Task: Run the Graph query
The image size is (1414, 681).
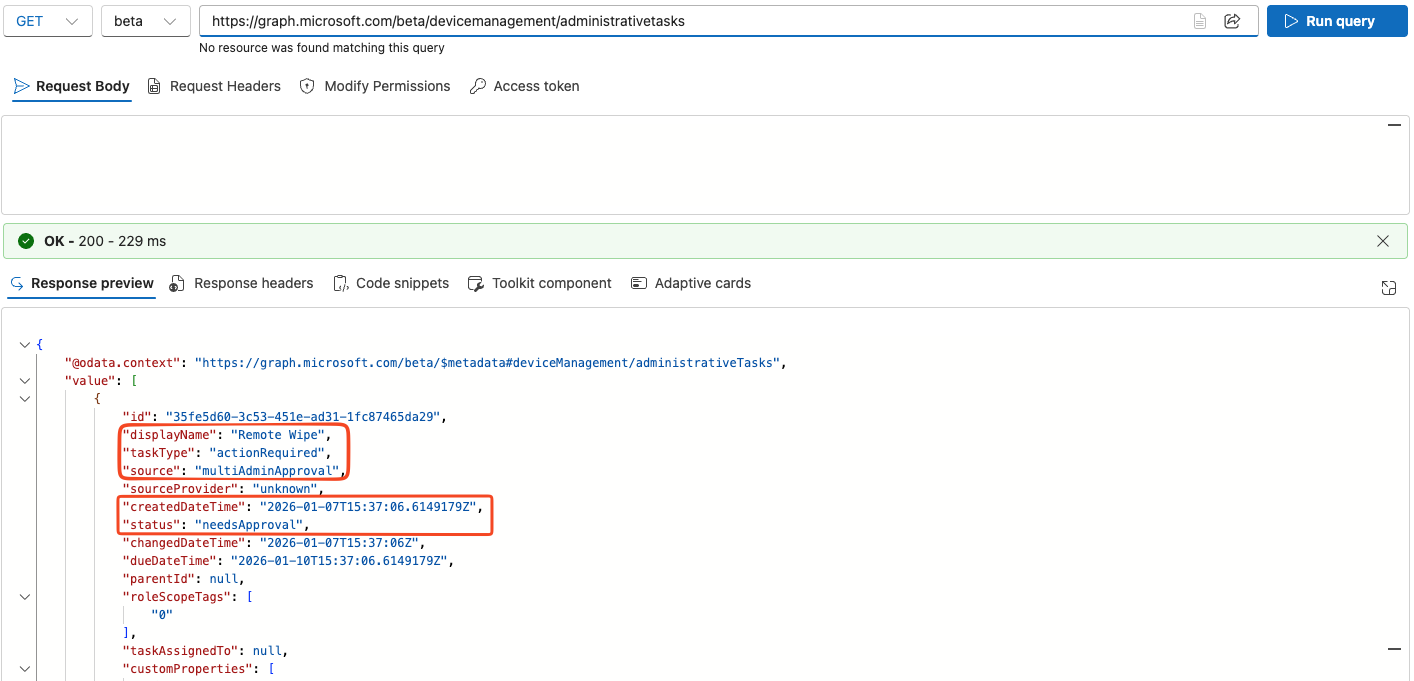Action: tap(1337, 20)
